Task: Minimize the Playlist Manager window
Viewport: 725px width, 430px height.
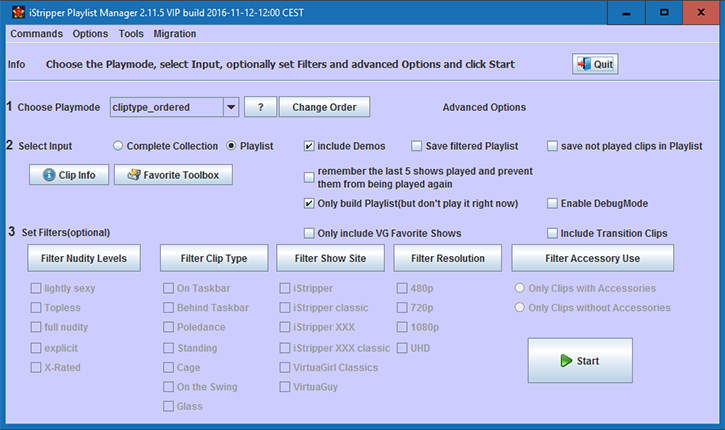Action: [626, 12]
